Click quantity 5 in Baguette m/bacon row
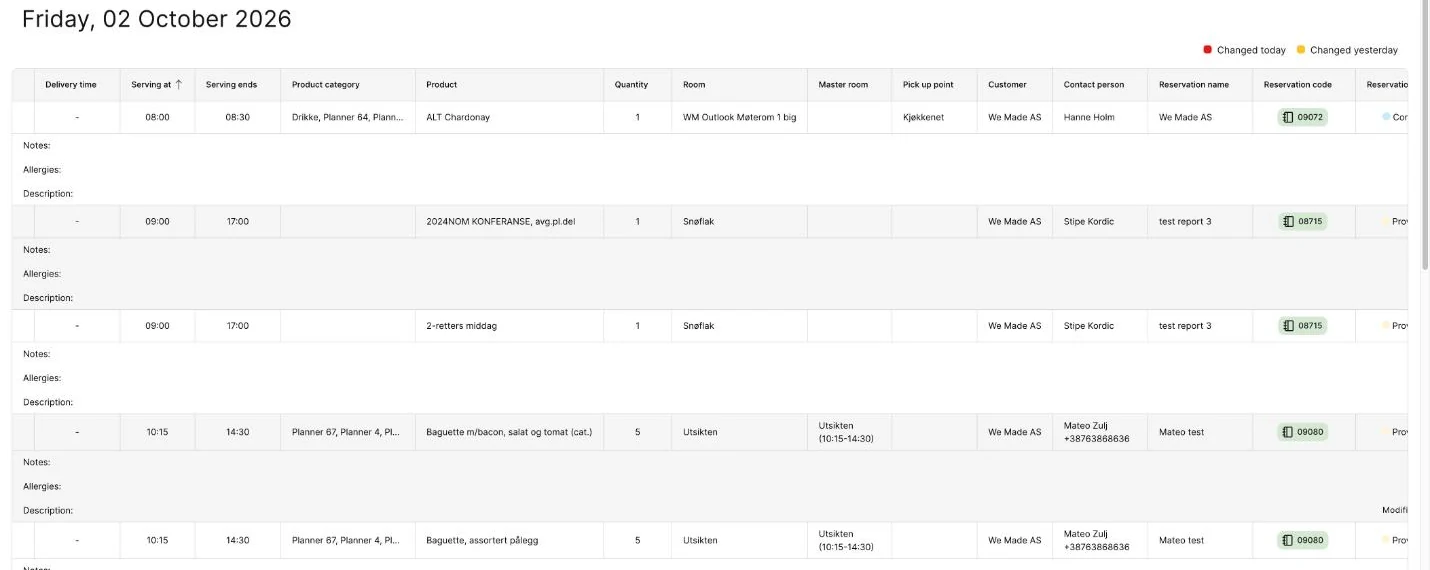1430x570 pixels. 637,432
